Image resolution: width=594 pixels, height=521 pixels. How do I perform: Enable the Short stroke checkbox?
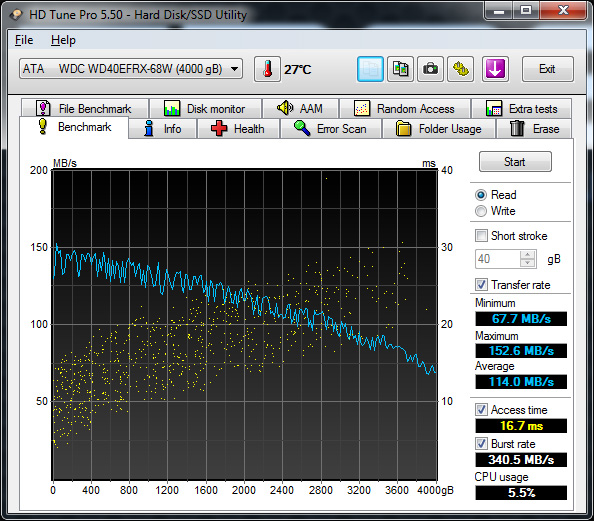click(x=481, y=236)
